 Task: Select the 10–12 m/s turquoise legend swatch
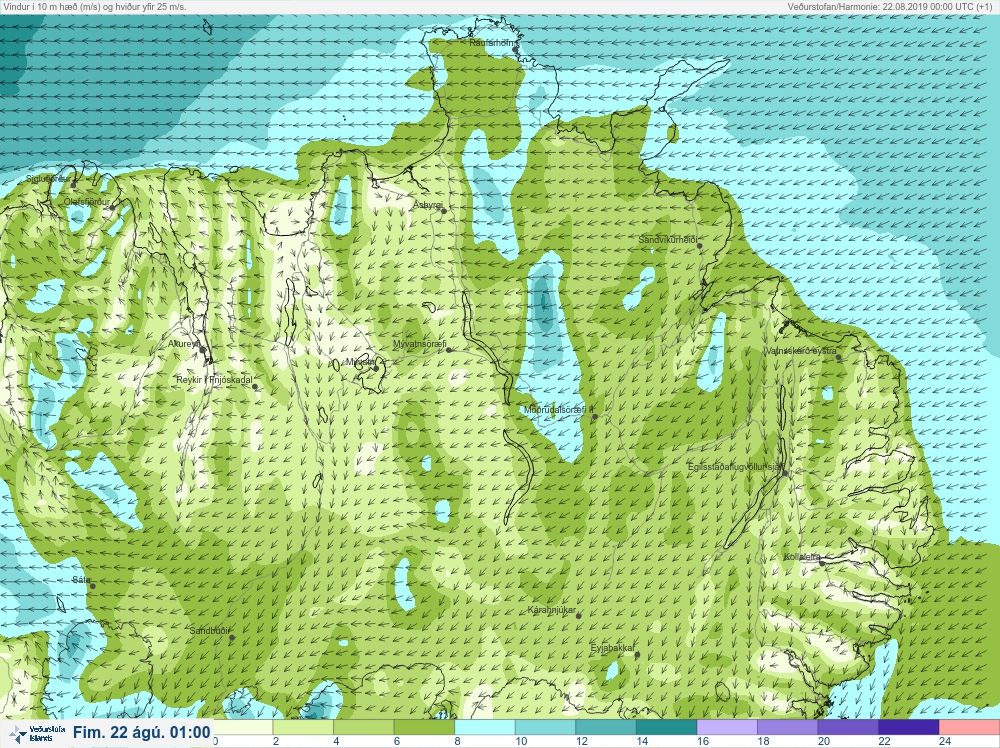tap(545, 726)
